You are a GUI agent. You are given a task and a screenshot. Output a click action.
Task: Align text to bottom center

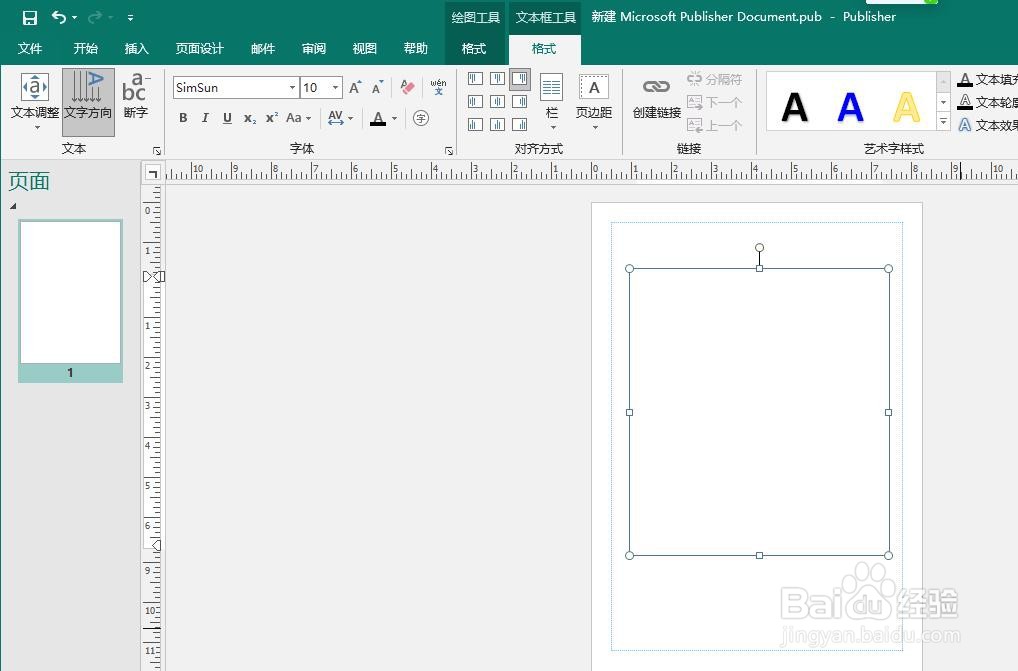[x=497, y=125]
